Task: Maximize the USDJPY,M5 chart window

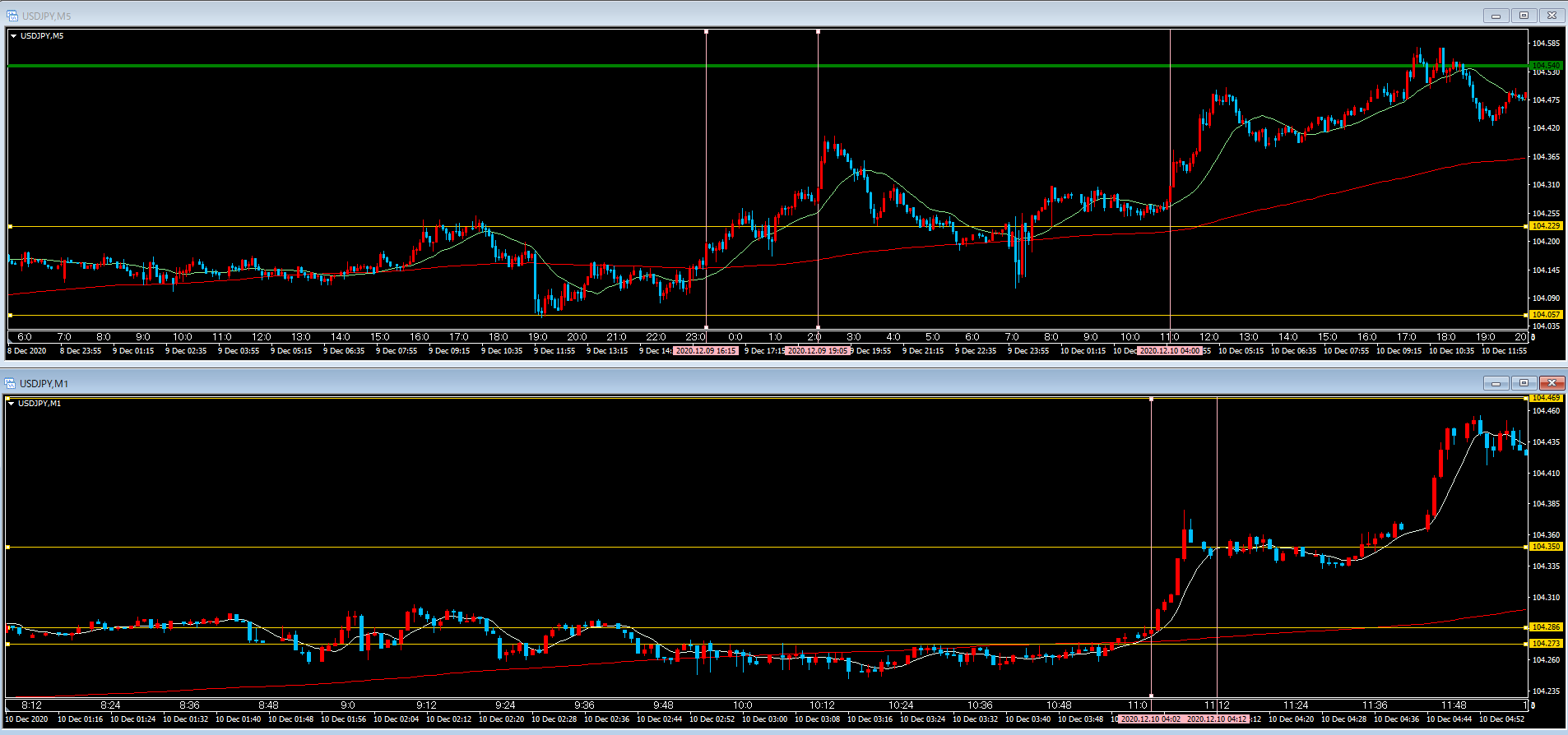Action: [x=1524, y=16]
